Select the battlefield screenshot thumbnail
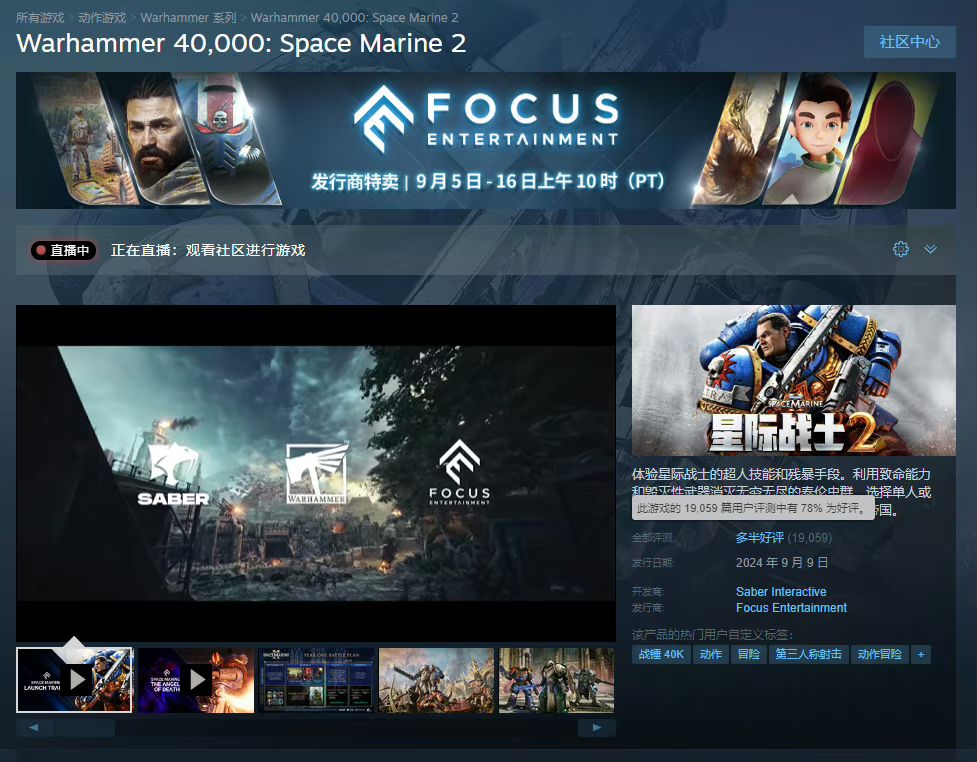 tap(436, 680)
